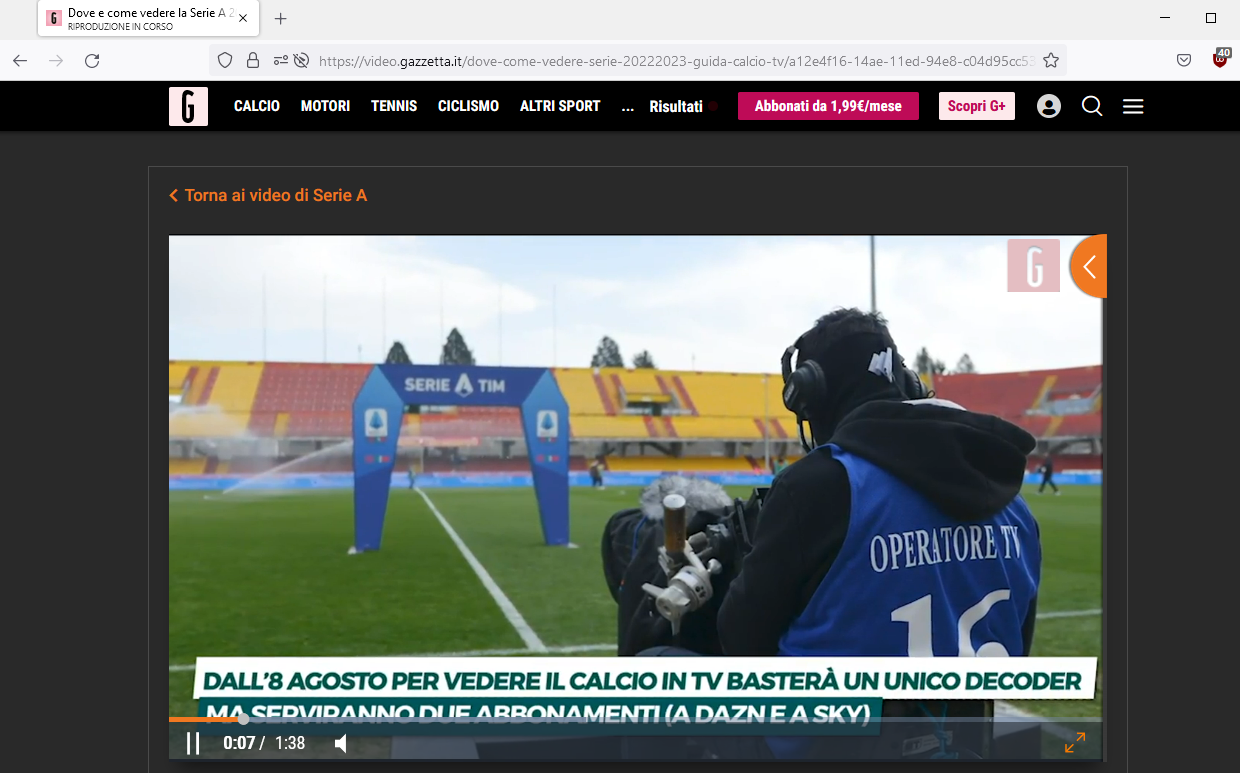Screen dimensions: 1240x773
Task: Pause the video playback
Action: click(x=193, y=743)
